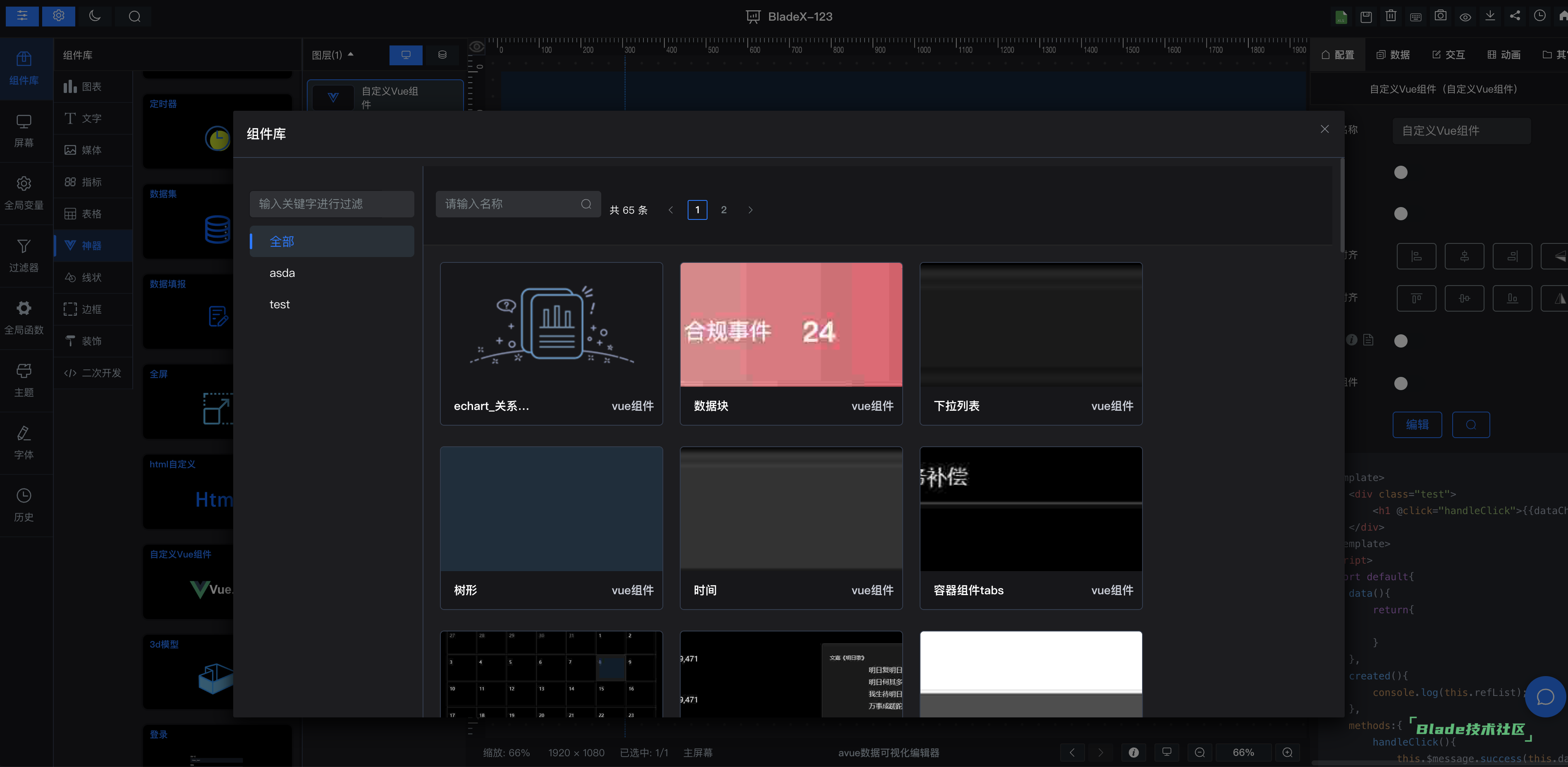Switch to the 数据 tab
The image size is (1568, 767).
click(1394, 55)
